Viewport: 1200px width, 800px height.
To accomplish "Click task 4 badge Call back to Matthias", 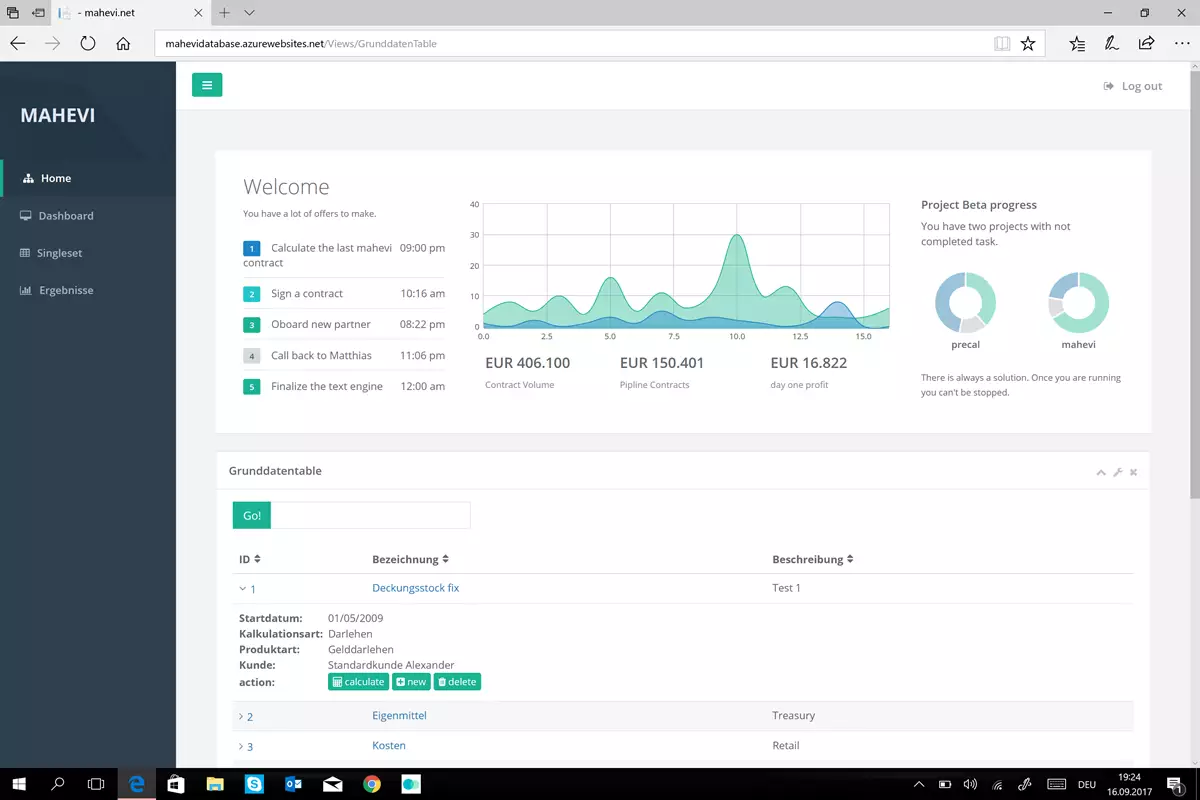I will pos(252,356).
